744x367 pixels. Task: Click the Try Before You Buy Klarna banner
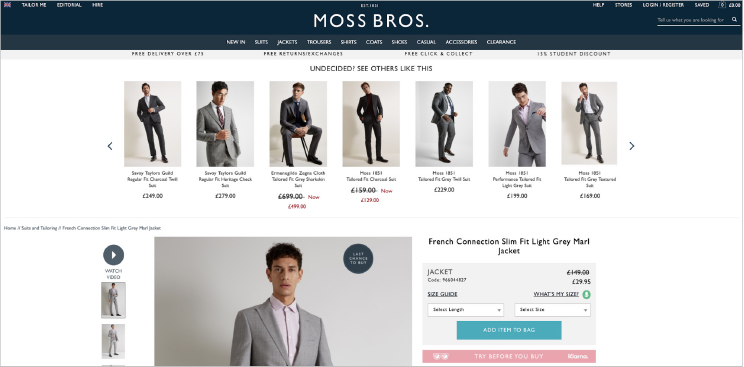pos(509,356)
